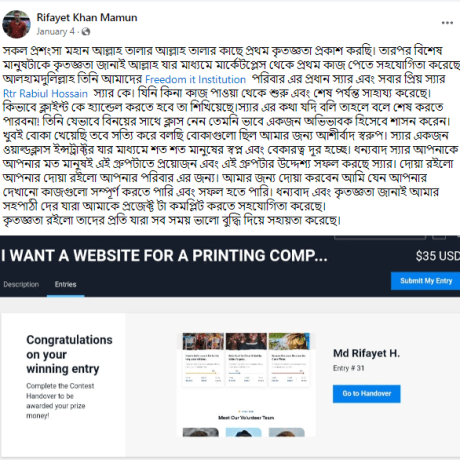This screenshot has height=460, width=460.
Task: Open Rifayet Khan Mamun profile name link
Action: (x=87, y=17)
